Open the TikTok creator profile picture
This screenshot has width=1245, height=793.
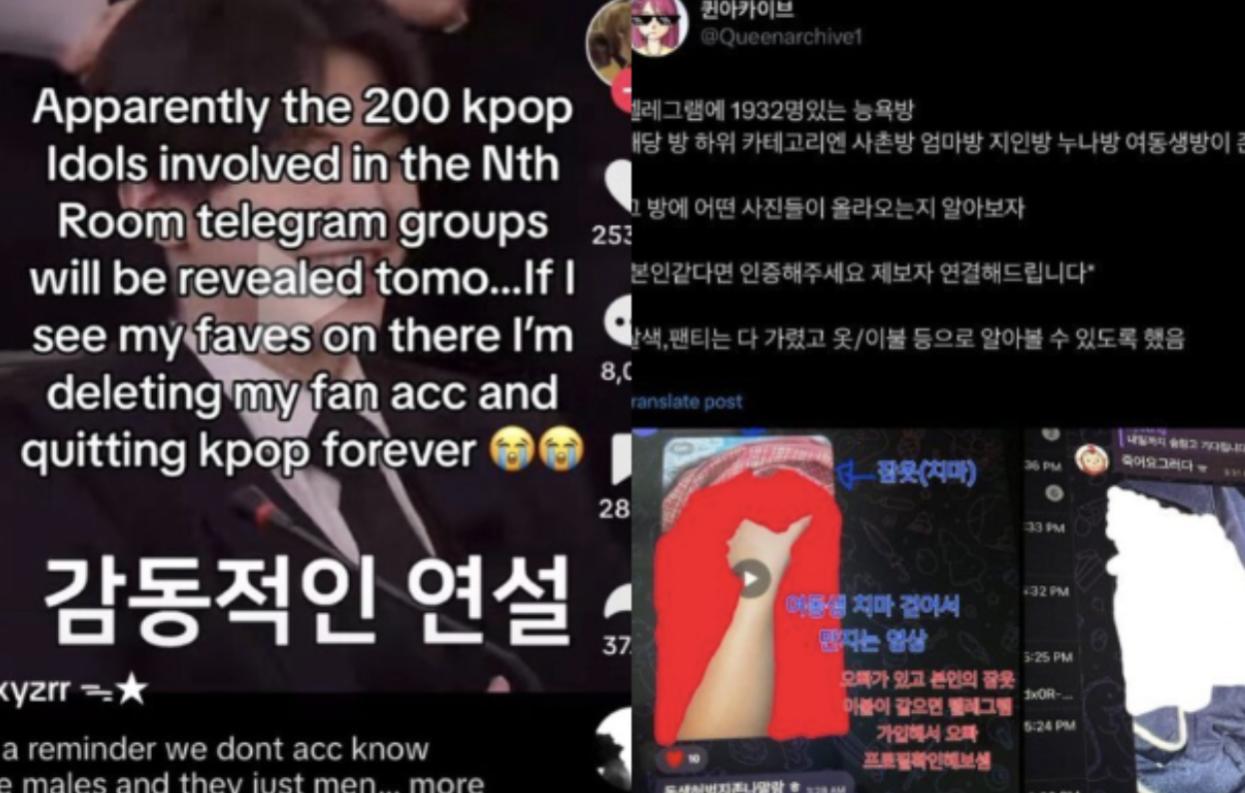pyautogui.click(x=609, y=40)
